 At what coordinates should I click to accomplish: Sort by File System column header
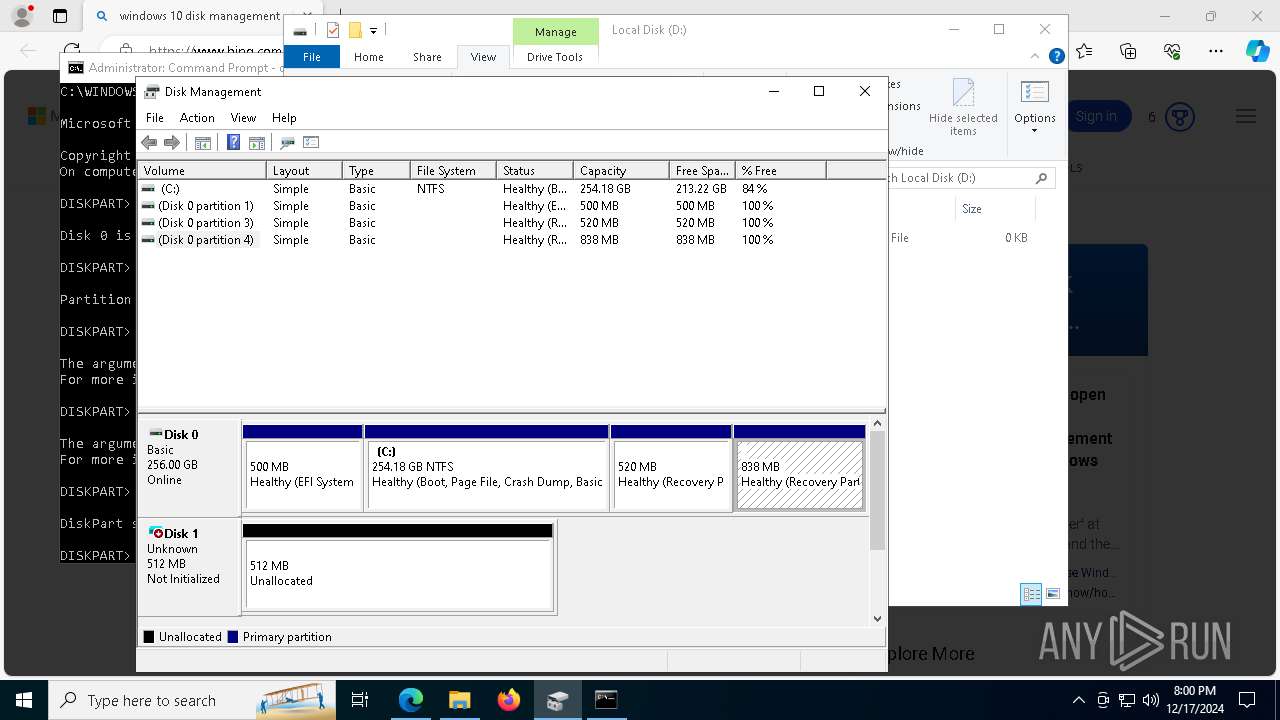click(453, 171)
